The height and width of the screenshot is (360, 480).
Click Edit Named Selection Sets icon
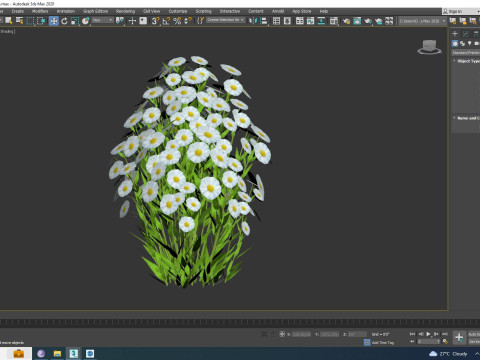200,21
